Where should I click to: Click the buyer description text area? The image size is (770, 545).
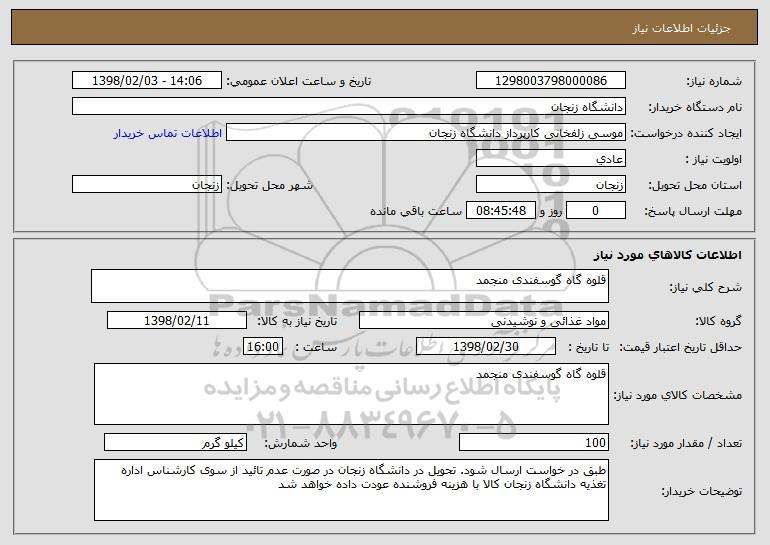pos(351,490)
